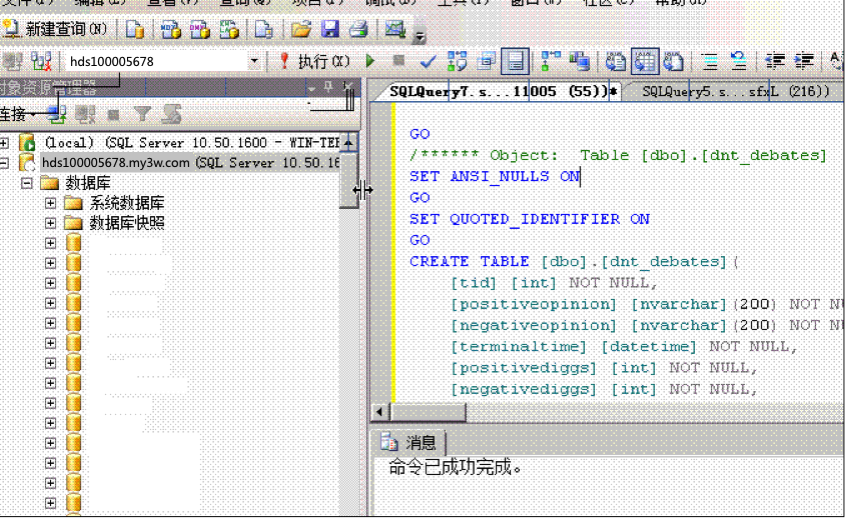Click the blue checkmark parse query icon

click(428, 62)
